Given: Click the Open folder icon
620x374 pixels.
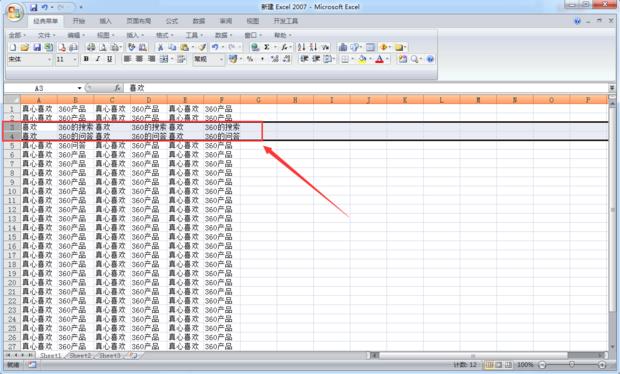Looking at the screenshot, I should pyautogui.click(x=25, y=47).
